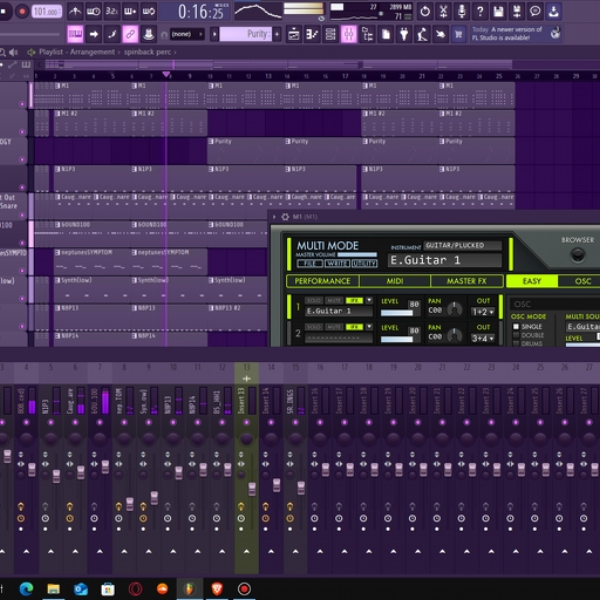Toggle the metronome icon
The image size is (600, 600).
click(75, 11)
